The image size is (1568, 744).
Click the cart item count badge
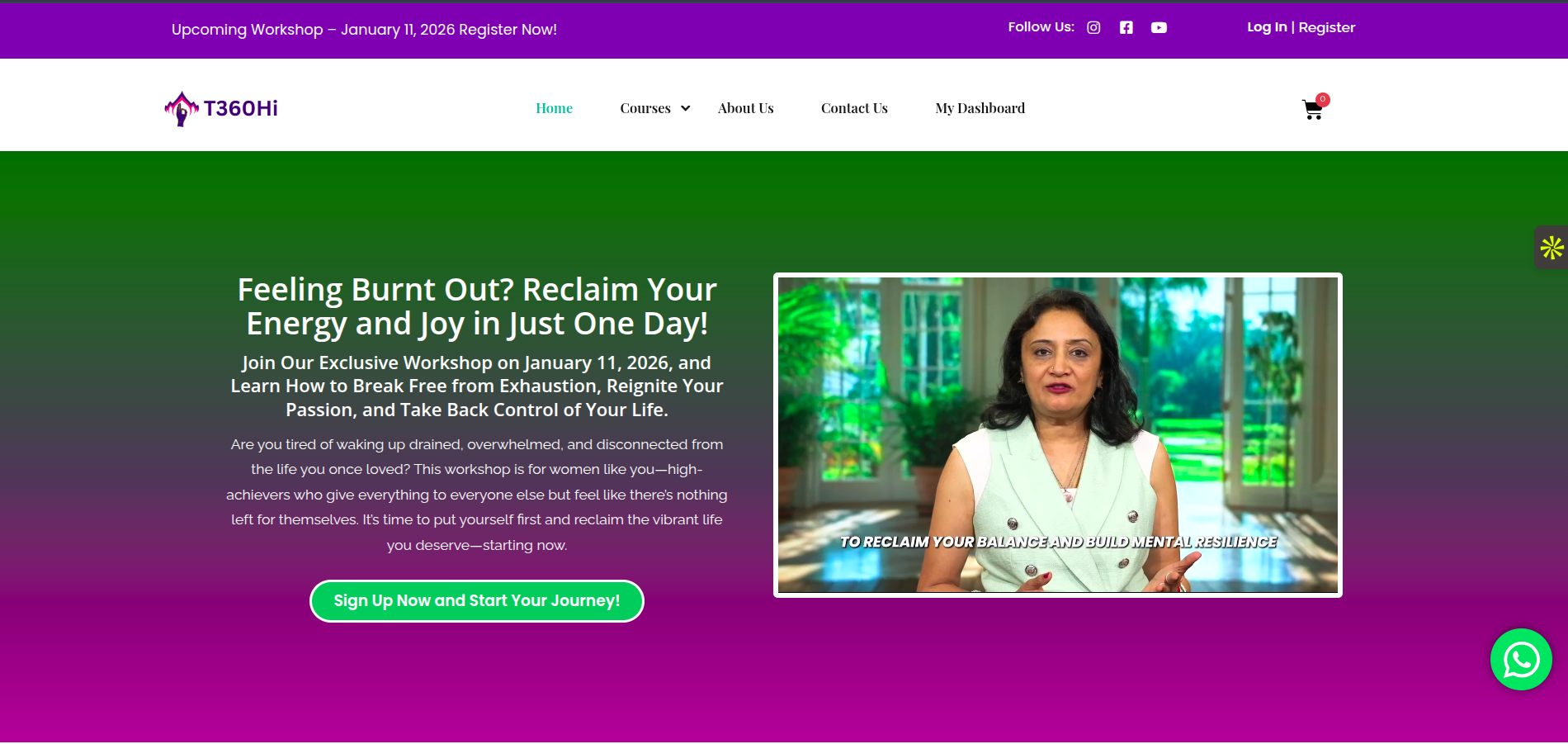(1323, 99)
